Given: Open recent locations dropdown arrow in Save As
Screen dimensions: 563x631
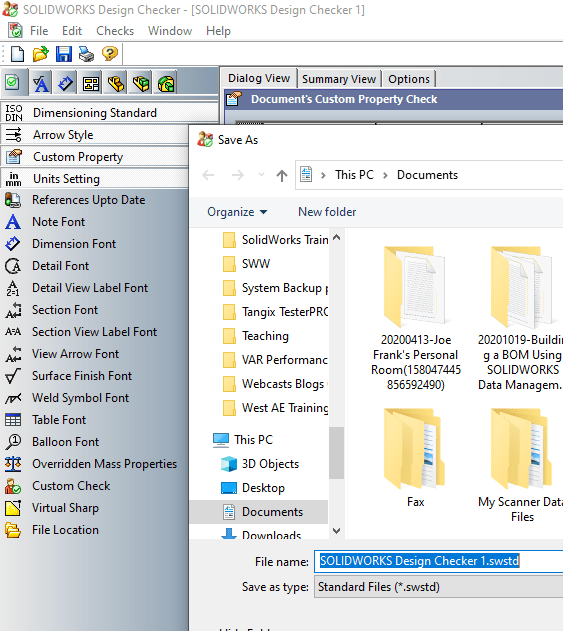Looking at the screenshot, I should (261, 175).
